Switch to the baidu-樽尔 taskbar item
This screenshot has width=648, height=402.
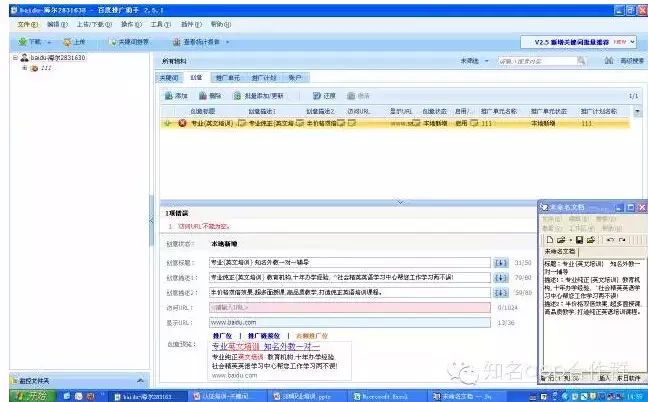pyautogui.click(x=147, y=397)
